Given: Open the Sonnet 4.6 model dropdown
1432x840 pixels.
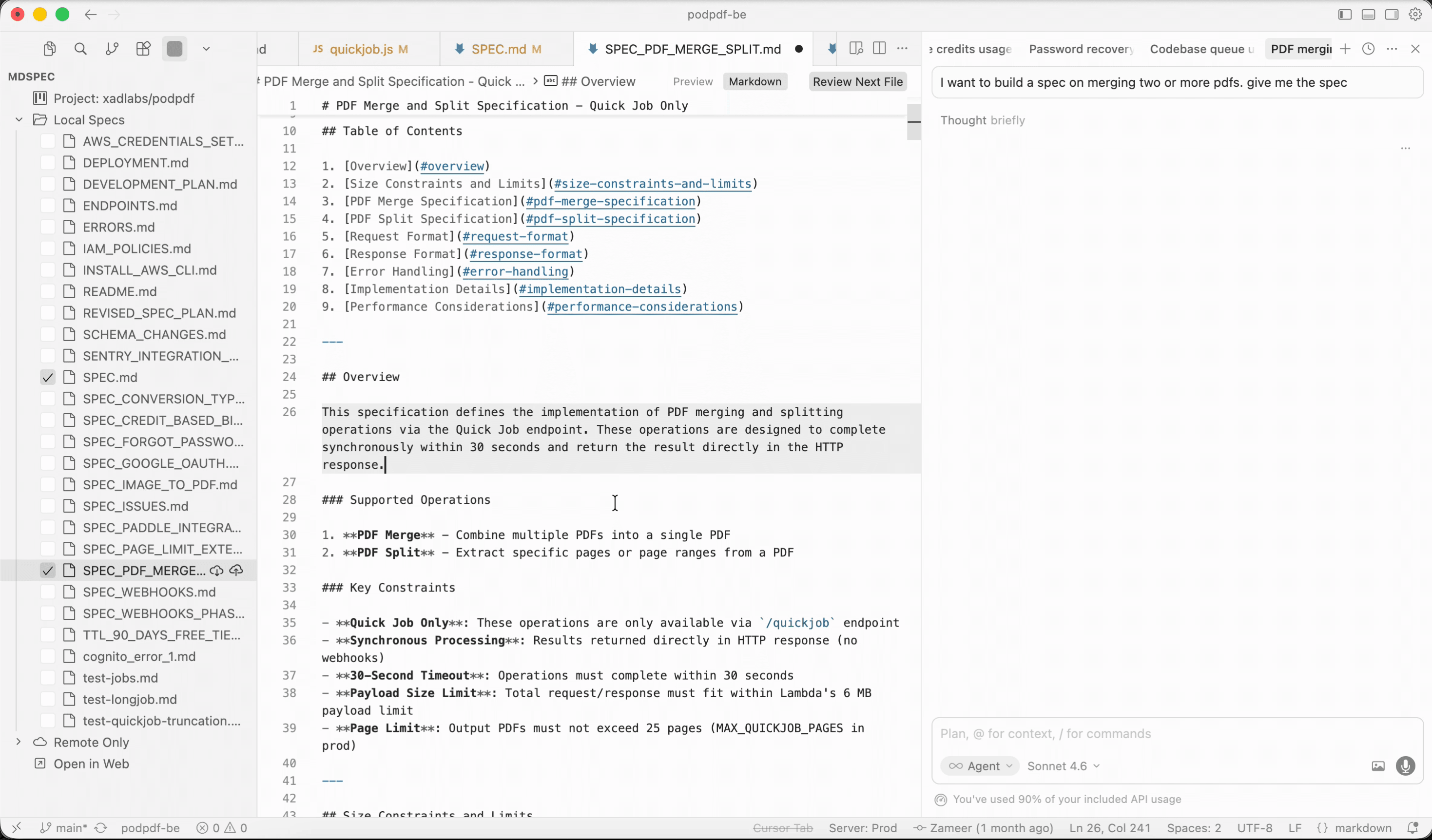Looking at the screenshot, I should click(x=1063, y=765).
